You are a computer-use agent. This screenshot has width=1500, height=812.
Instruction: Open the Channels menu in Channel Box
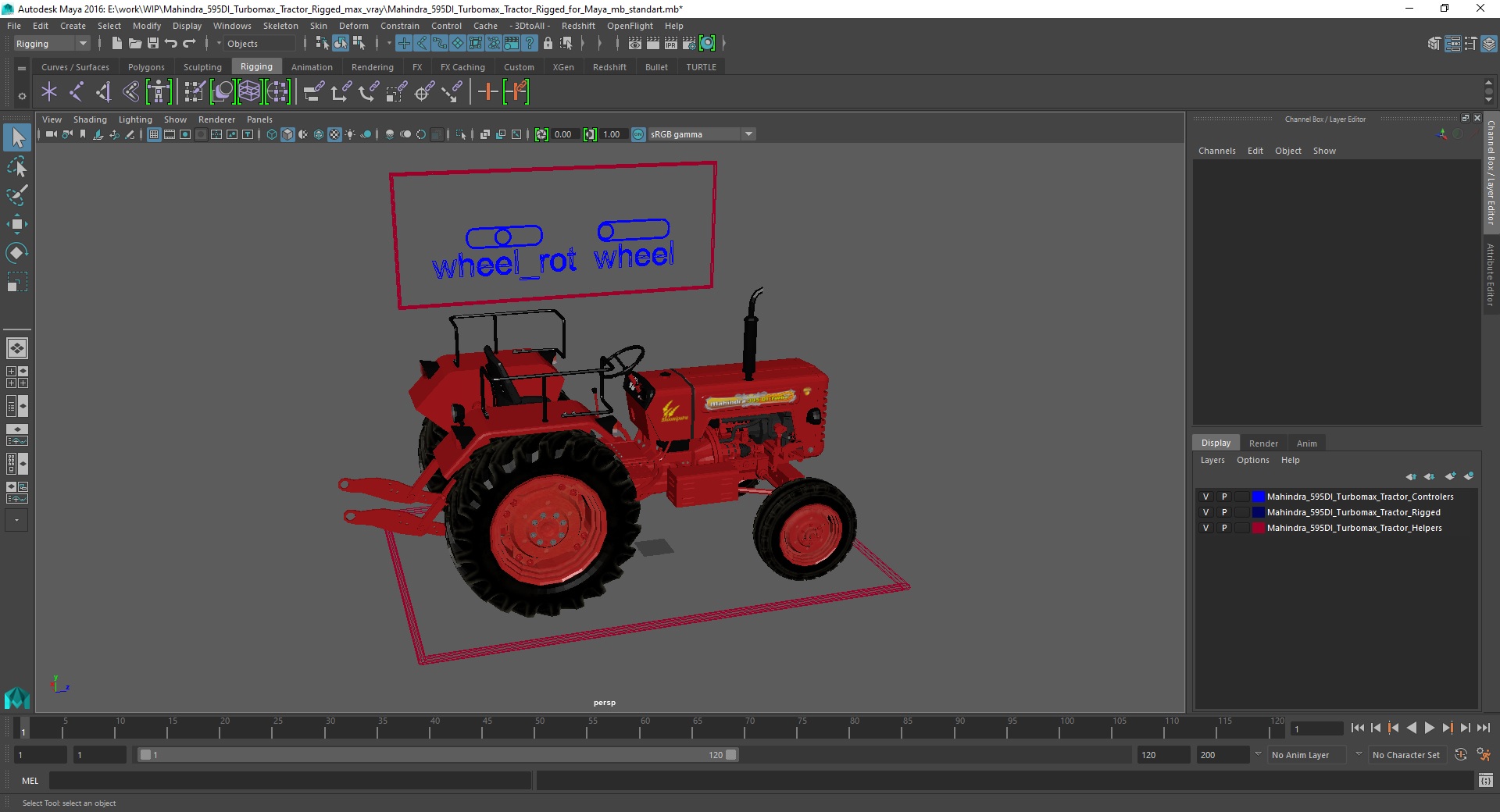[x=1216, y=151]
